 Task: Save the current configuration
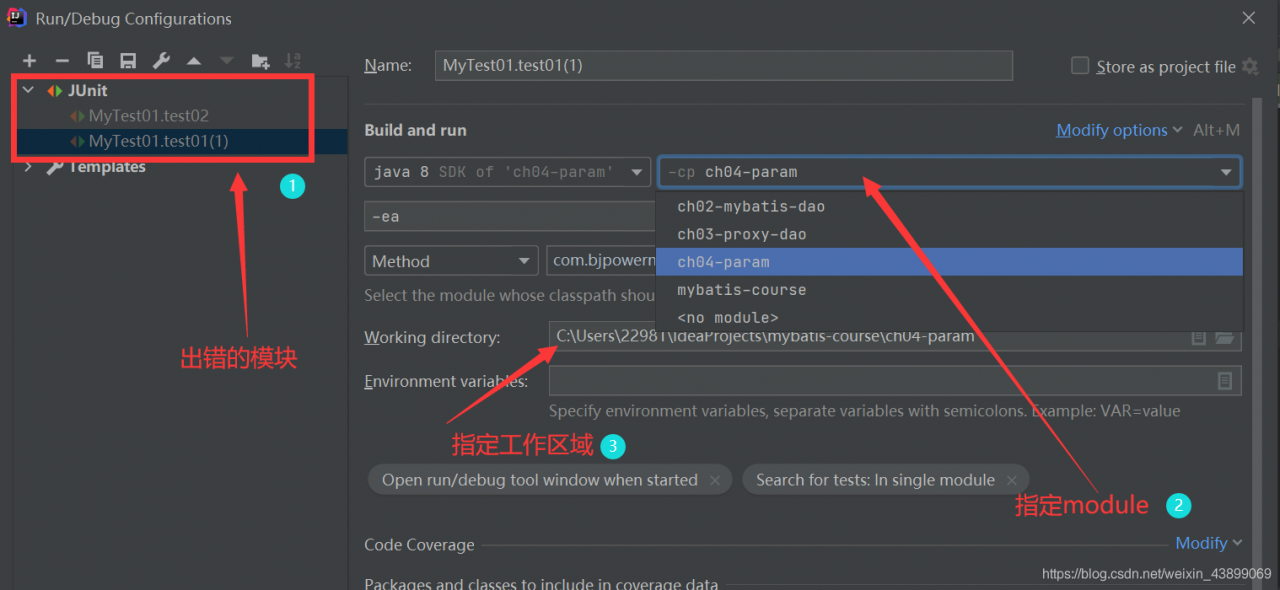129,60
